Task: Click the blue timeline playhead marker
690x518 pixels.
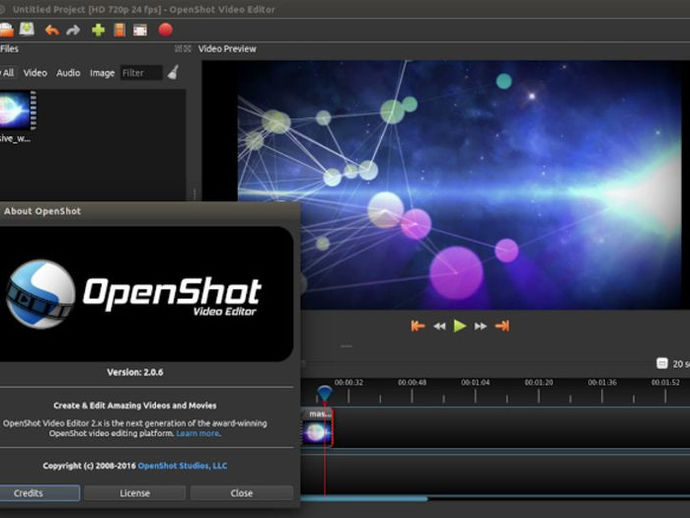Action: [x=325, y=392]
